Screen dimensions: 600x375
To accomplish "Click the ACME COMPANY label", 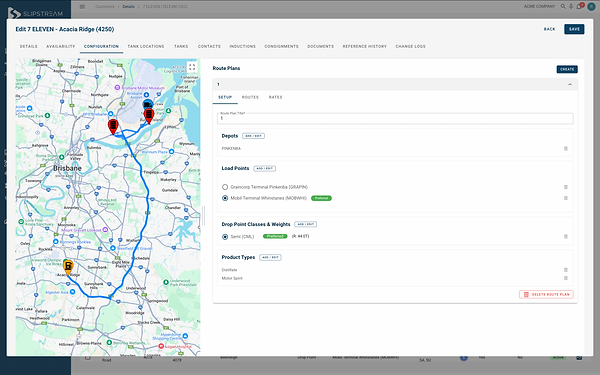I will click(539, 7).
